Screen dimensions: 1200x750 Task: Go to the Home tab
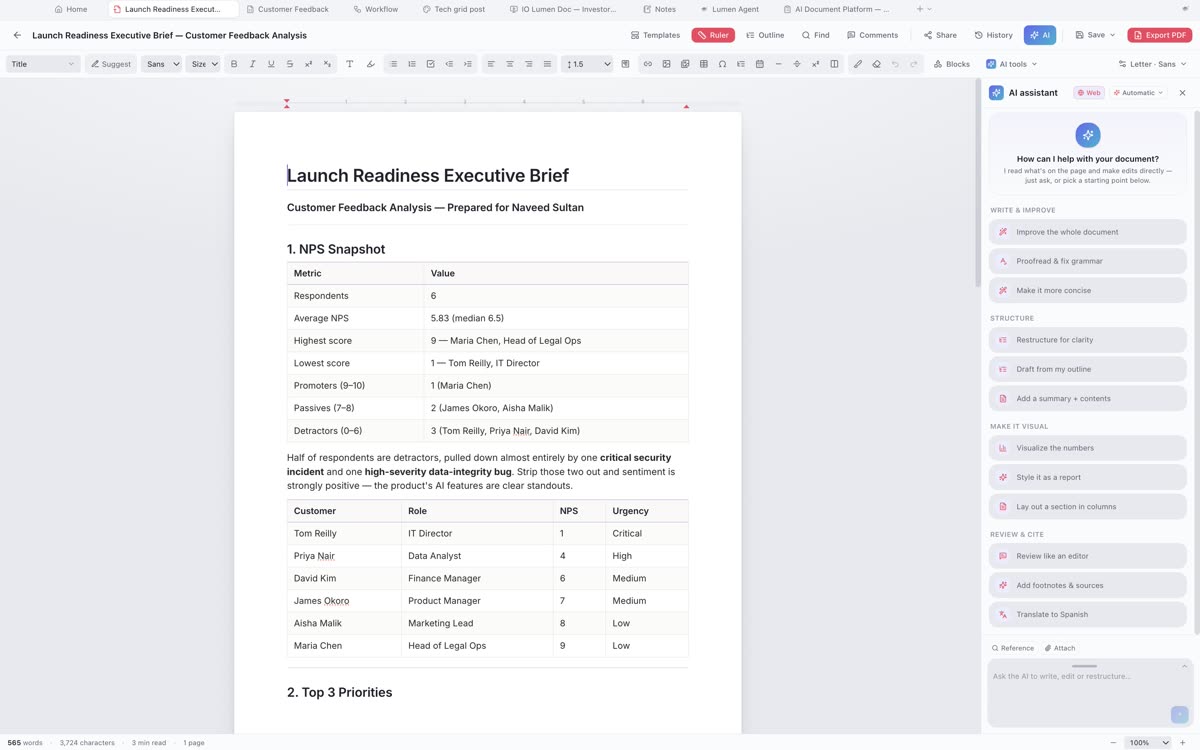tap(71, 9)
